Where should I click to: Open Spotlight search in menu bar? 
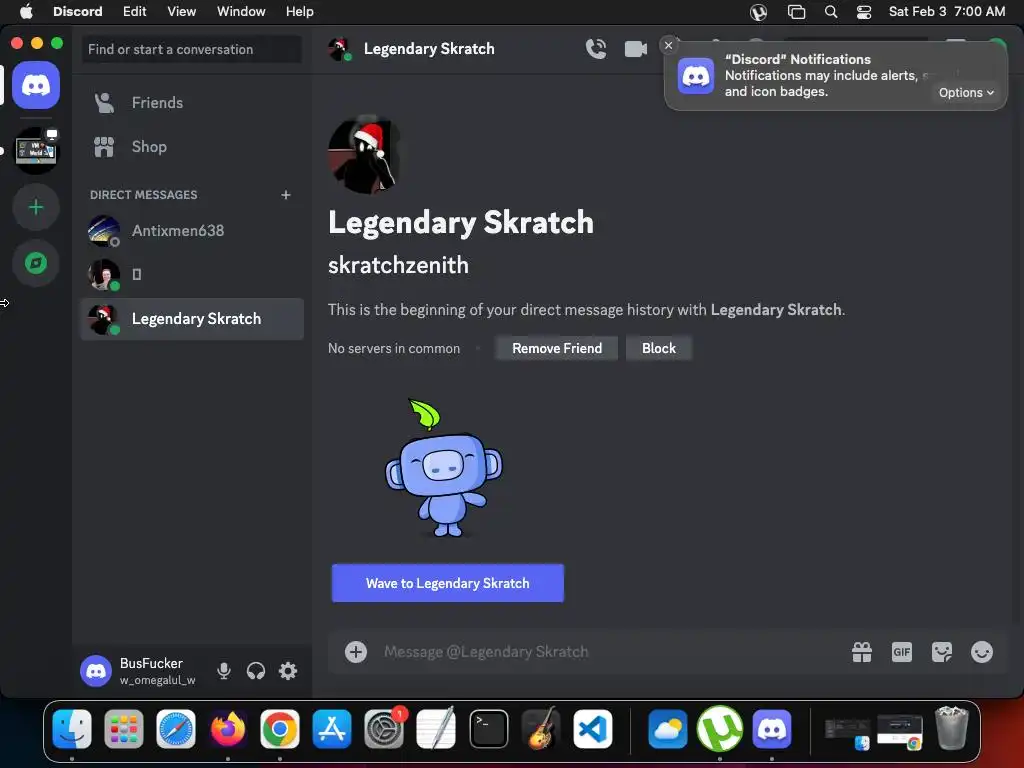[831, 12]
